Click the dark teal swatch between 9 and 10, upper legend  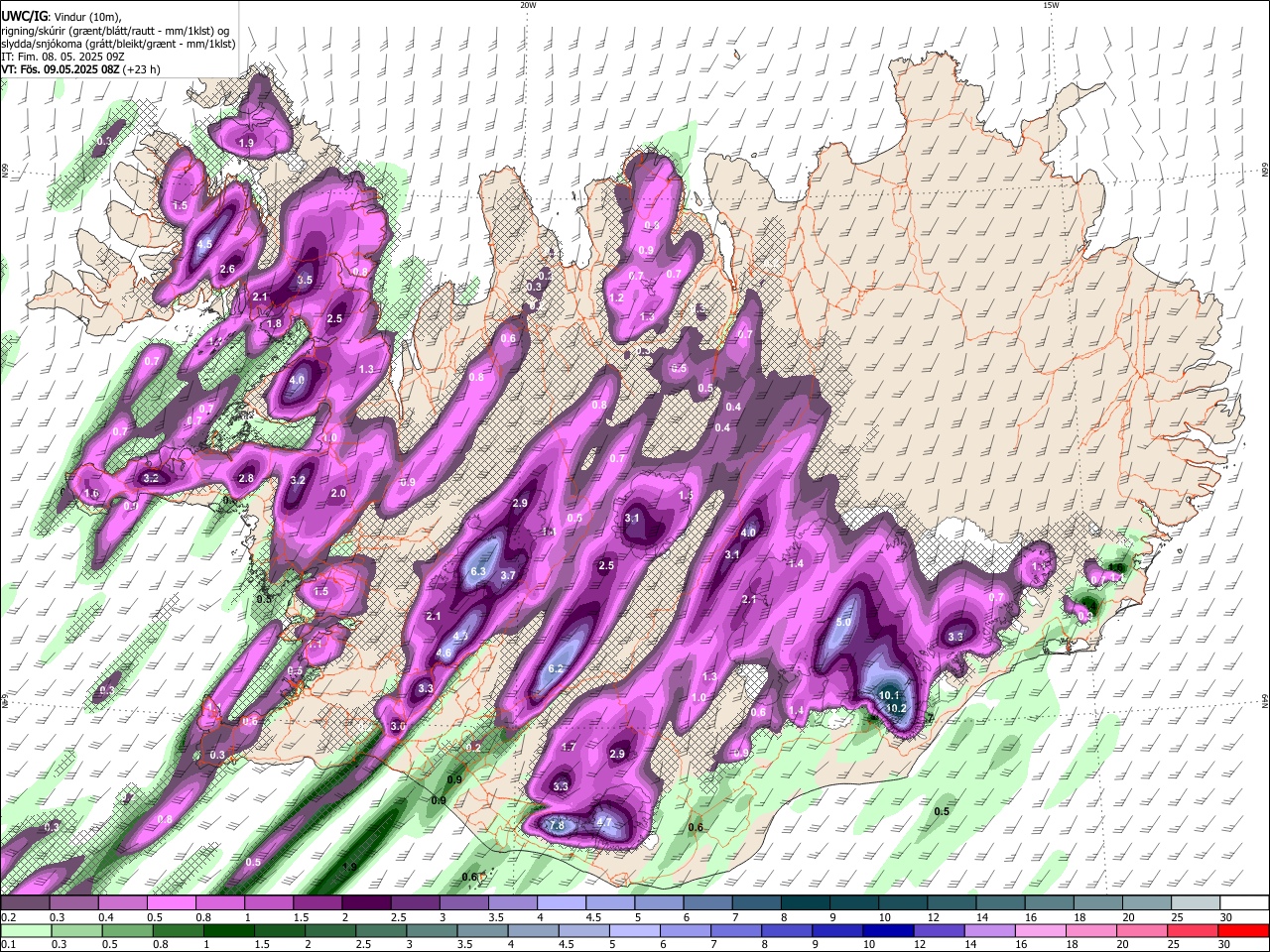coord(854,902)
